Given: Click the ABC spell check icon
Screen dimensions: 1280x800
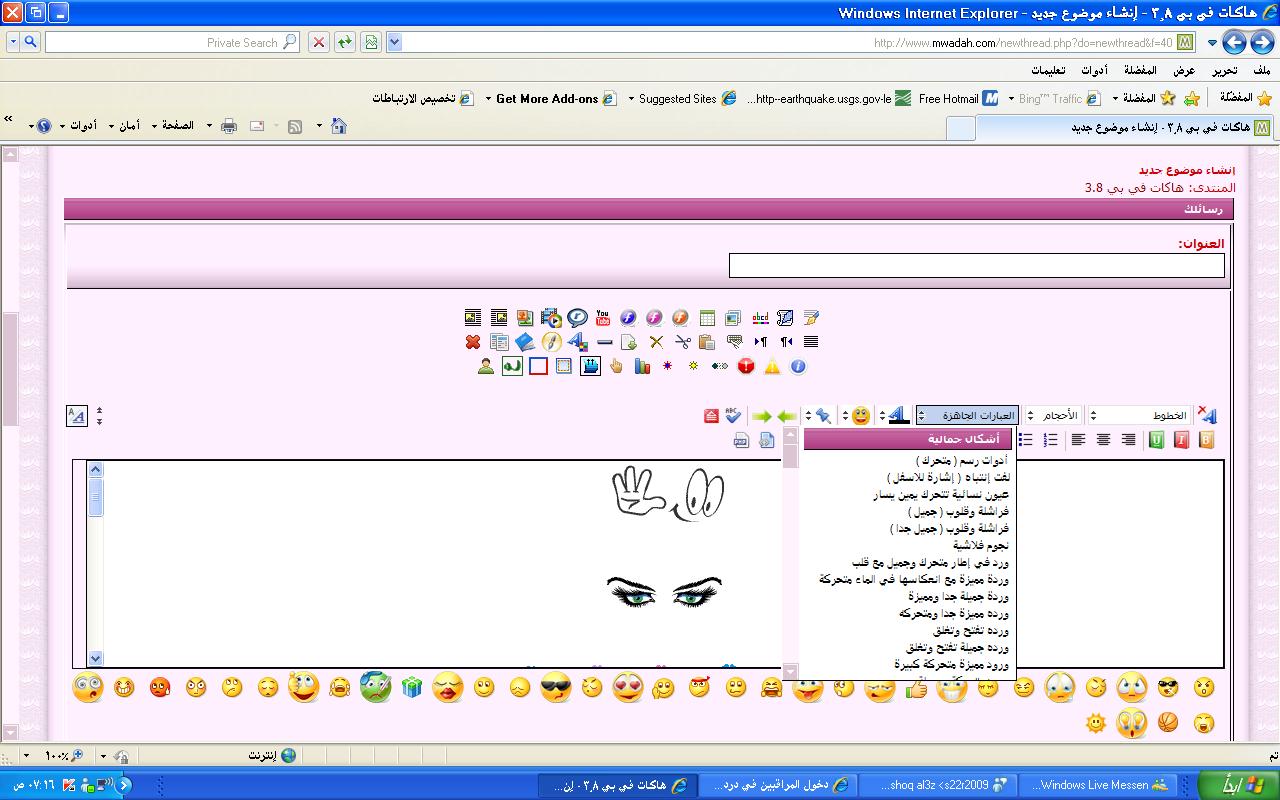Looking at the screenshot, I should (x=734, y=415).
